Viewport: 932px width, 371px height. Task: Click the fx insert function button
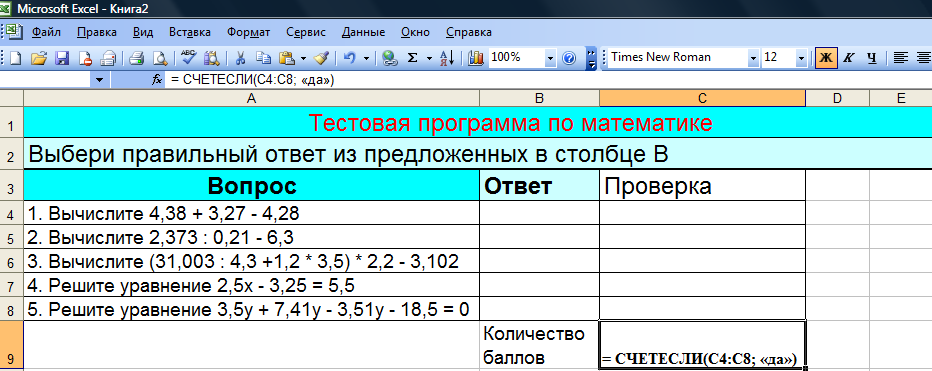157,80
